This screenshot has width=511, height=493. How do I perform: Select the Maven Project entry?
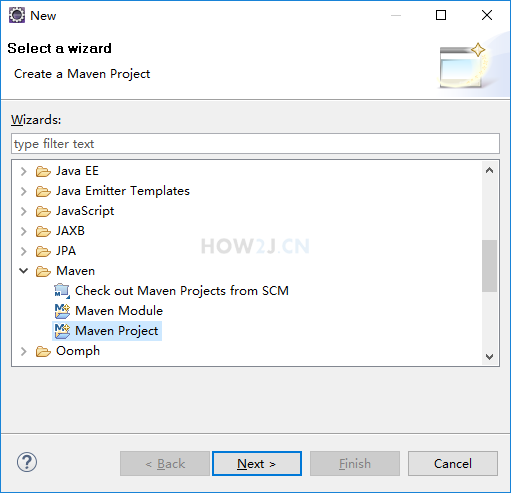117,331
